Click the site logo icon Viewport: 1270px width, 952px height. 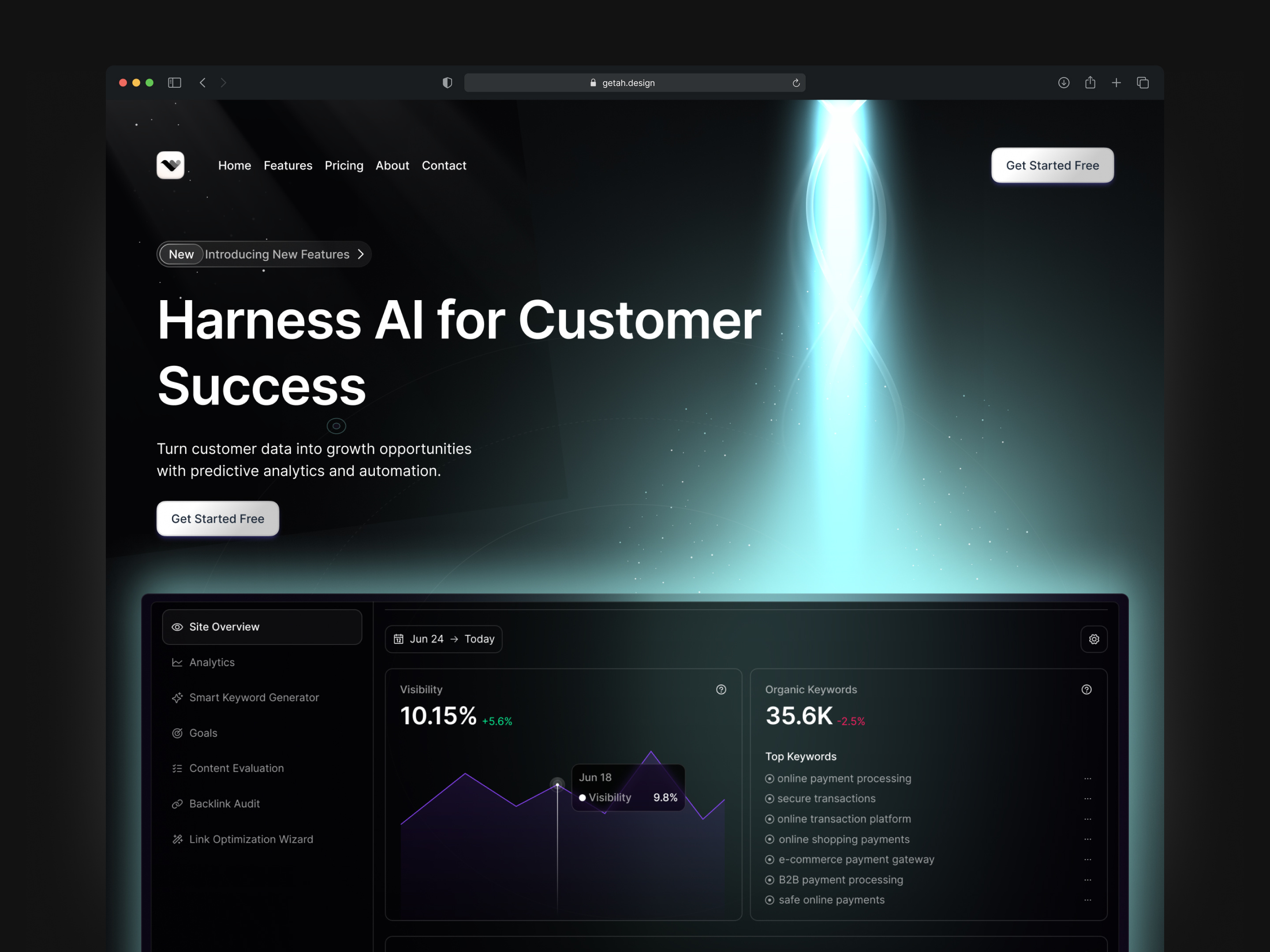(171, 165)
